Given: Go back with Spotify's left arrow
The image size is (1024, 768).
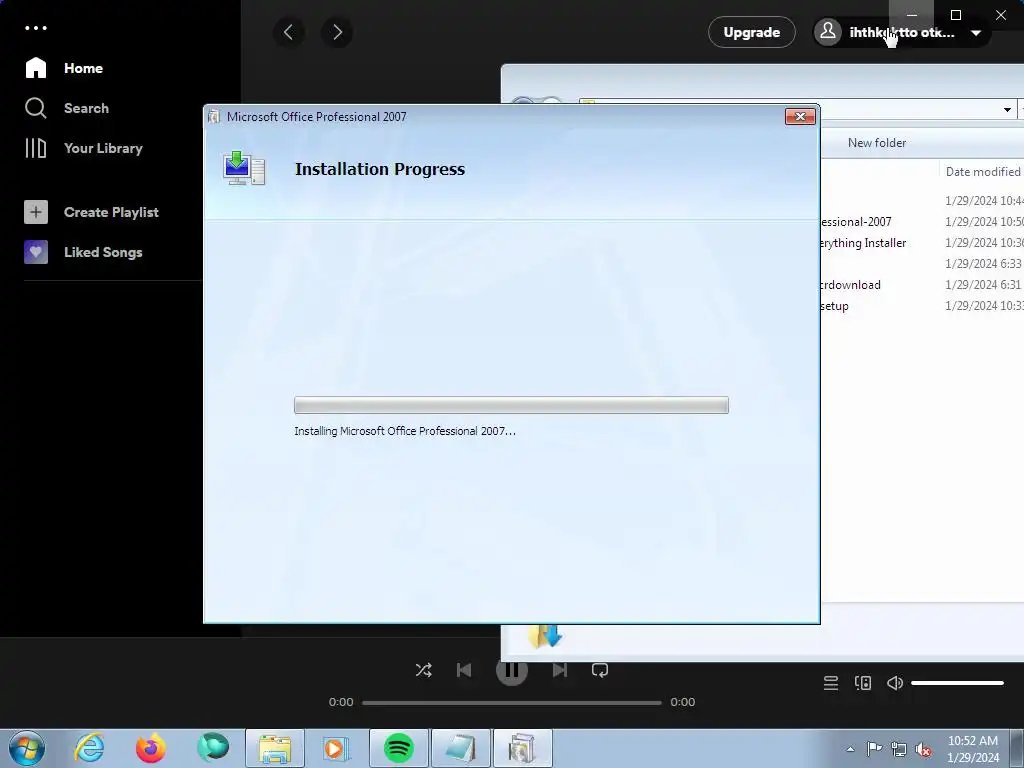Looking at the screenshot, I should point(289,32).
